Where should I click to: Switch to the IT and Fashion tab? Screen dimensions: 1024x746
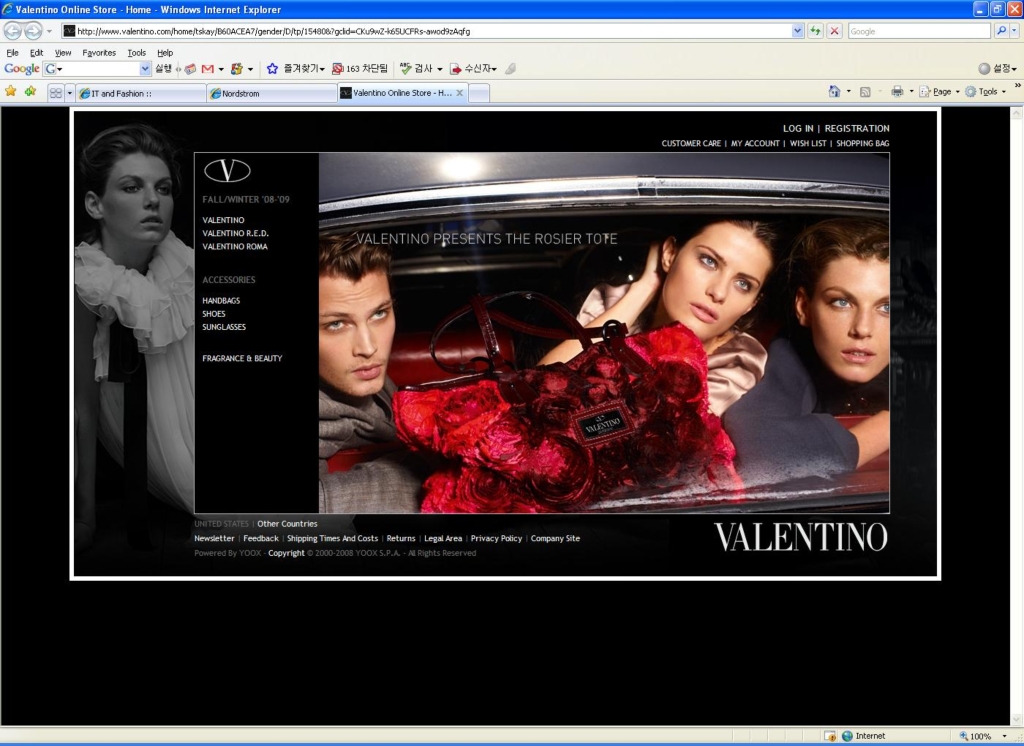coord(141,93)
